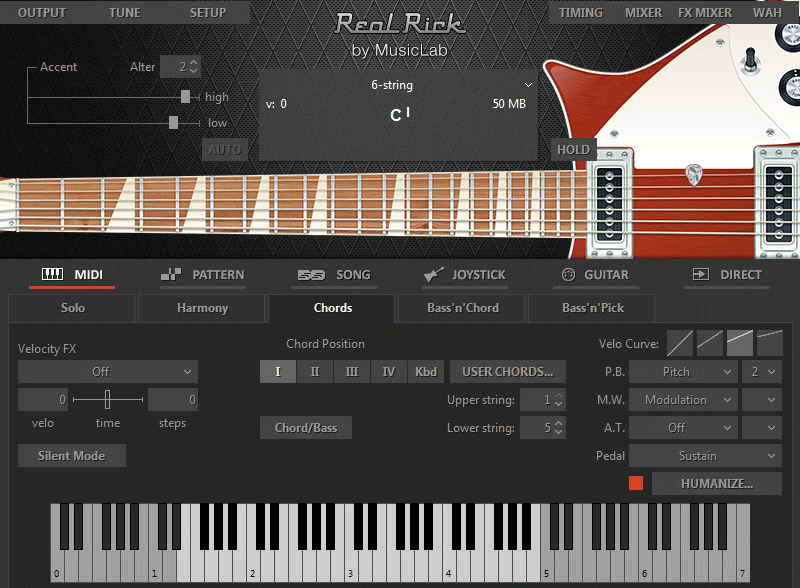Screen dimensions: 800x588
Task: Toggle the Chord/Bass button
Action: coord(306,428)
